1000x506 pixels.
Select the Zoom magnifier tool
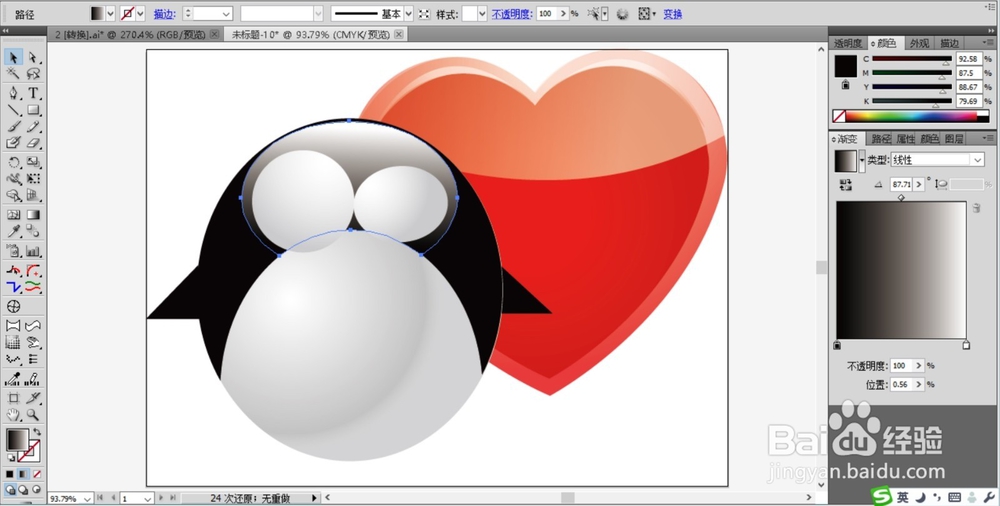click(x=33, y=415)
